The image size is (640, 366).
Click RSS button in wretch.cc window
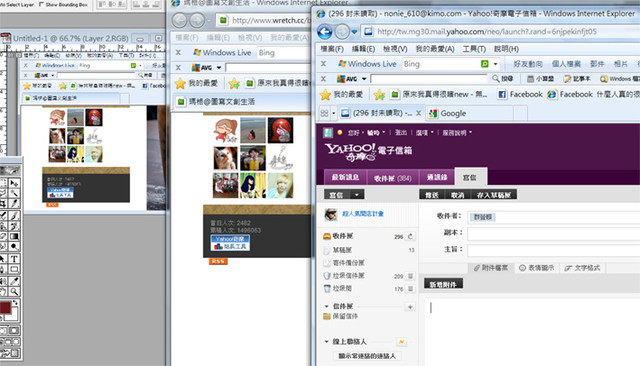(218, 261)
